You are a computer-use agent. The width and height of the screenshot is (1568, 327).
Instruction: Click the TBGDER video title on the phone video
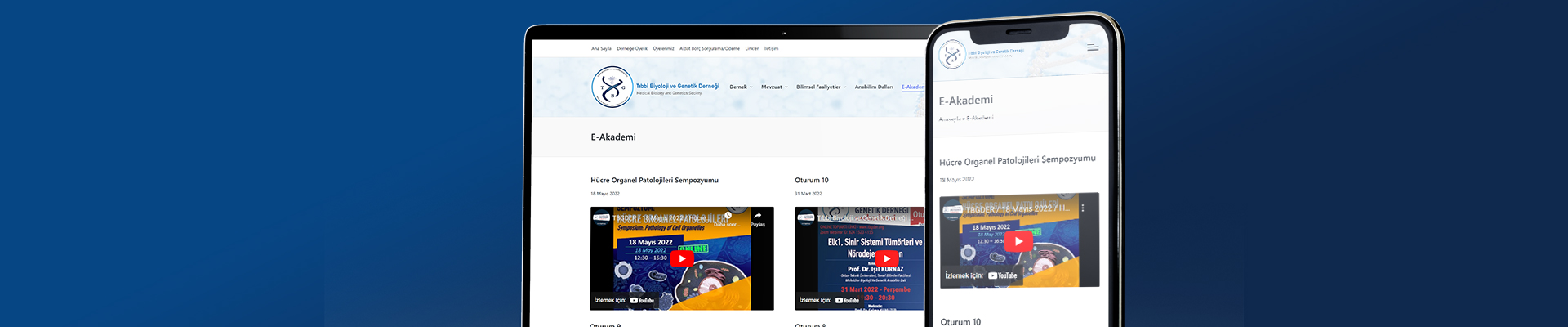[x=1018, y=209]
